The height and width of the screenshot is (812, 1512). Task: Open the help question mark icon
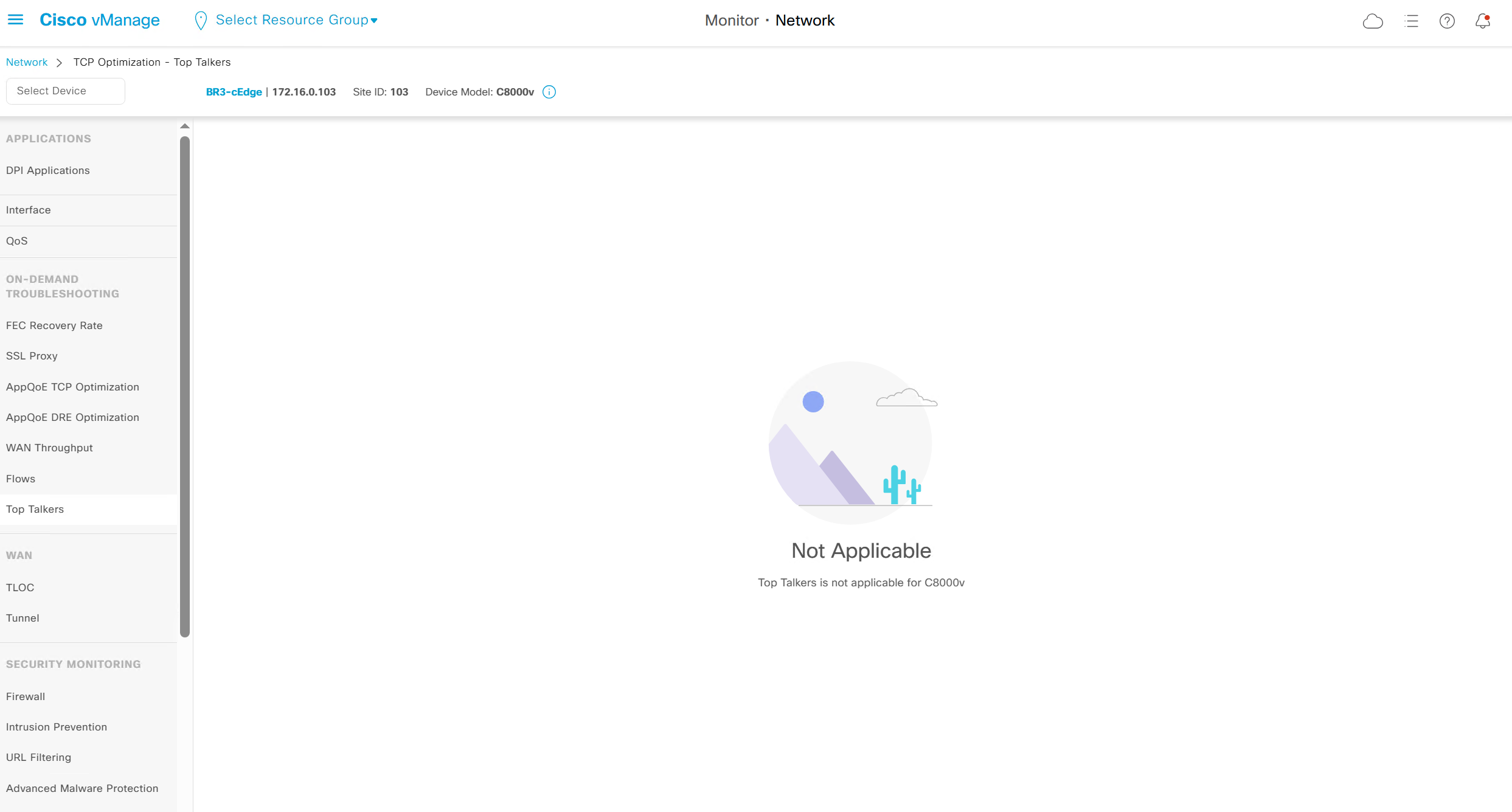coord(1447,21)
